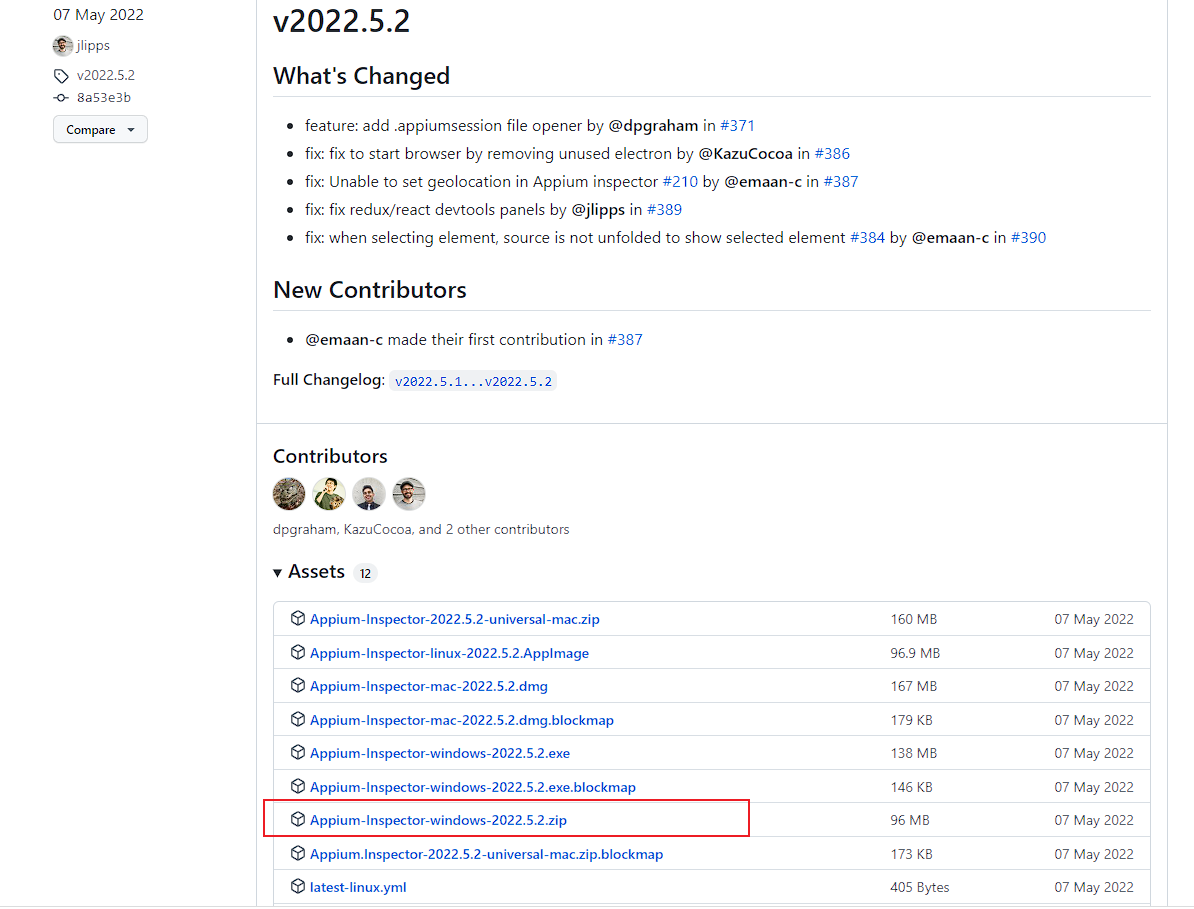Click the jlipps avatar in the sidebar
The image size is (1194, 909).
[x=62, y=46]
